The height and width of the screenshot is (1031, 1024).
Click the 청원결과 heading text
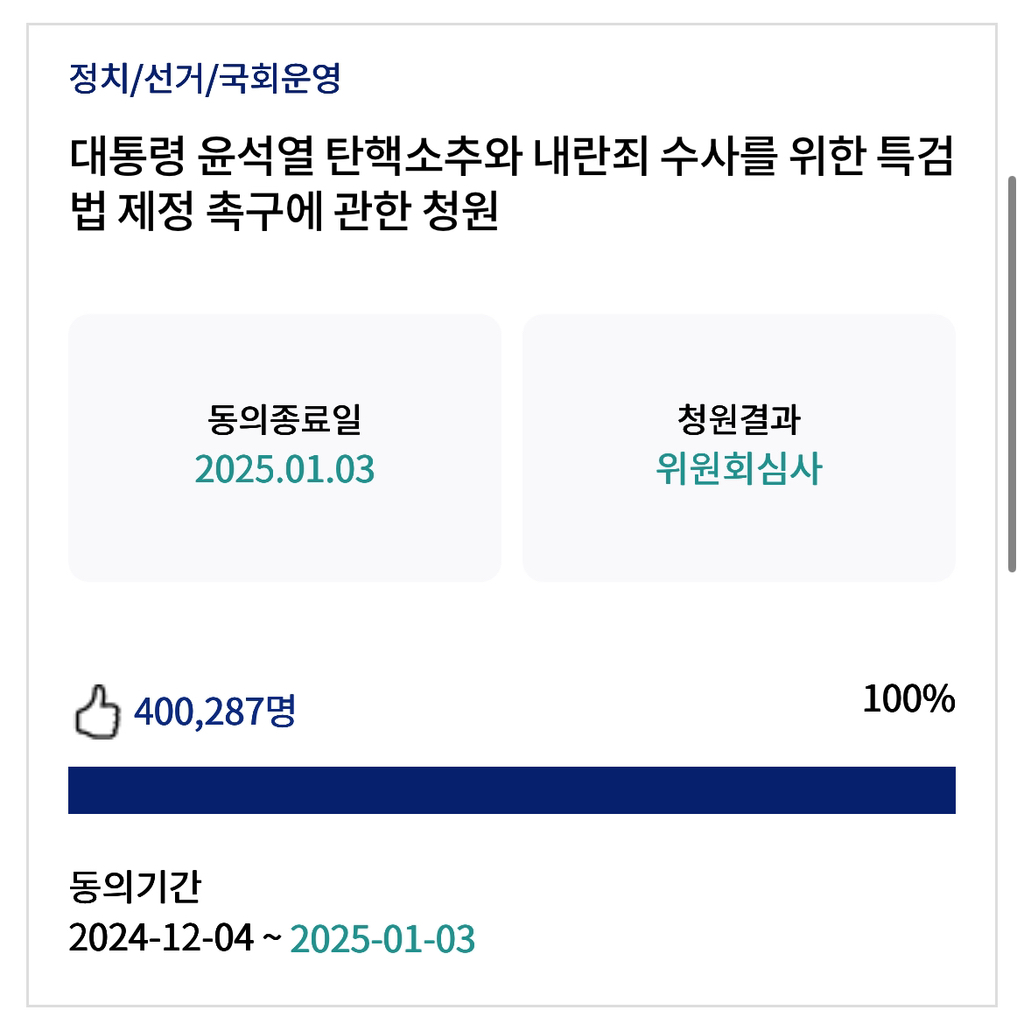(x=739, y=419)
